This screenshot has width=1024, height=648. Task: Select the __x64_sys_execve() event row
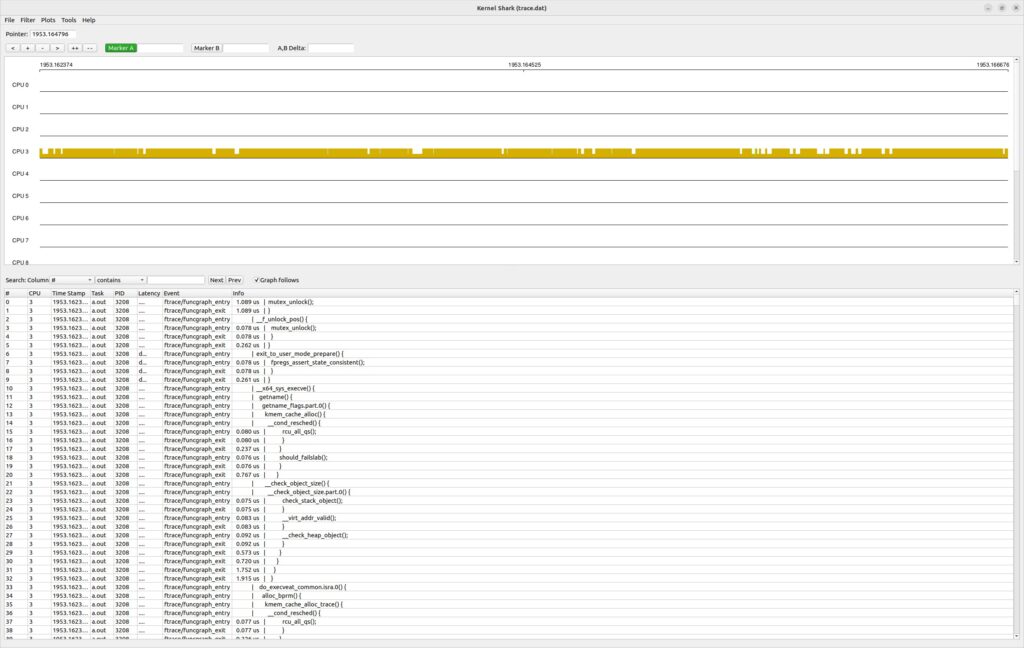point(285,388)
